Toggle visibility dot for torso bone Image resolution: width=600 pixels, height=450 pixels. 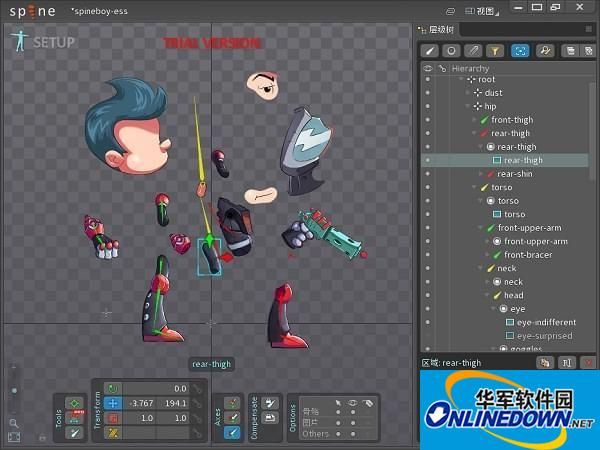point(428,188)
